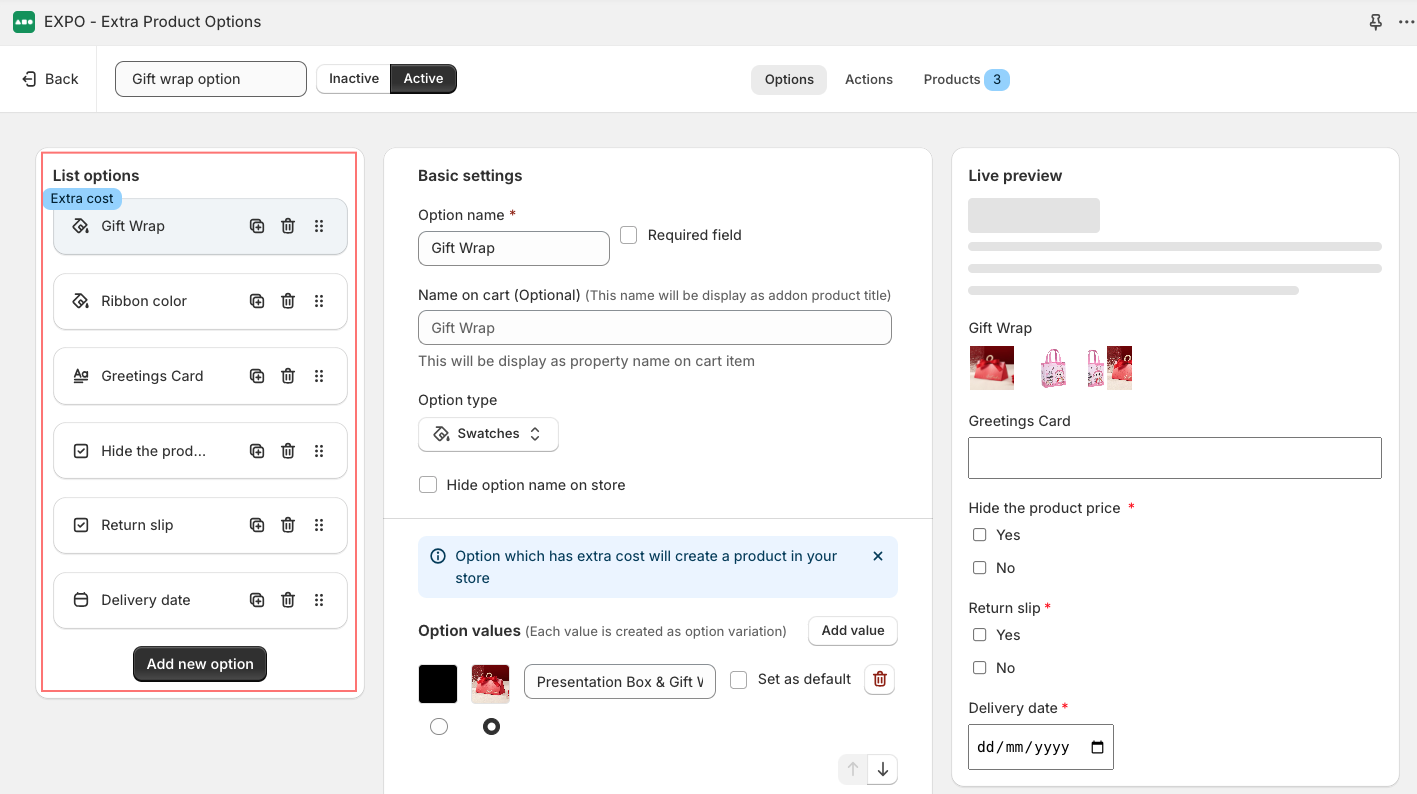
Task: Click the Greetings Card preview text box
Action: 1175,458
